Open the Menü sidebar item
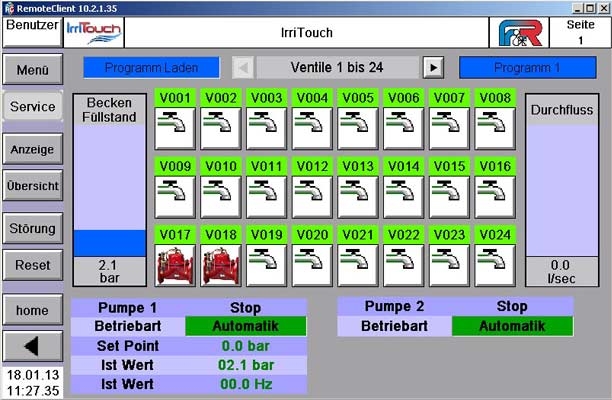This screenshot has height=400, width=612. 32,71
